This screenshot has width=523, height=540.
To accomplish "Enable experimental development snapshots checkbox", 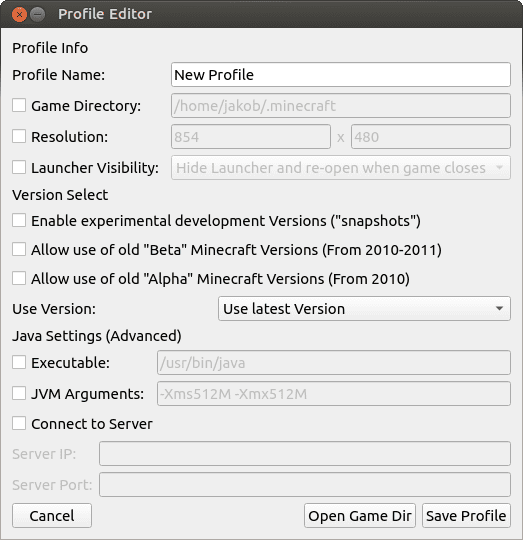I will 19,220.
